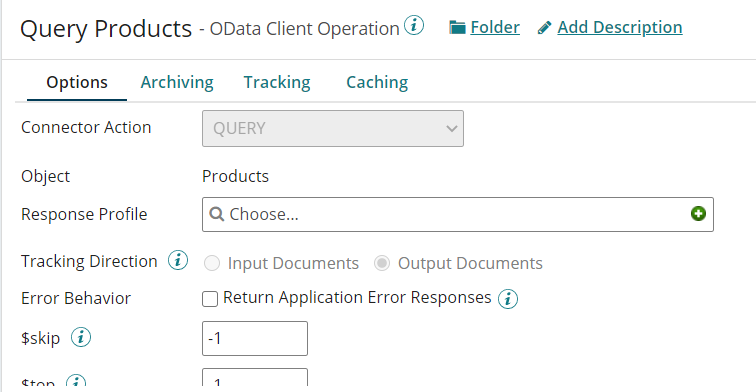Select the Input Documents radio button
Viewport: 756px width, 392px height.
212,263
